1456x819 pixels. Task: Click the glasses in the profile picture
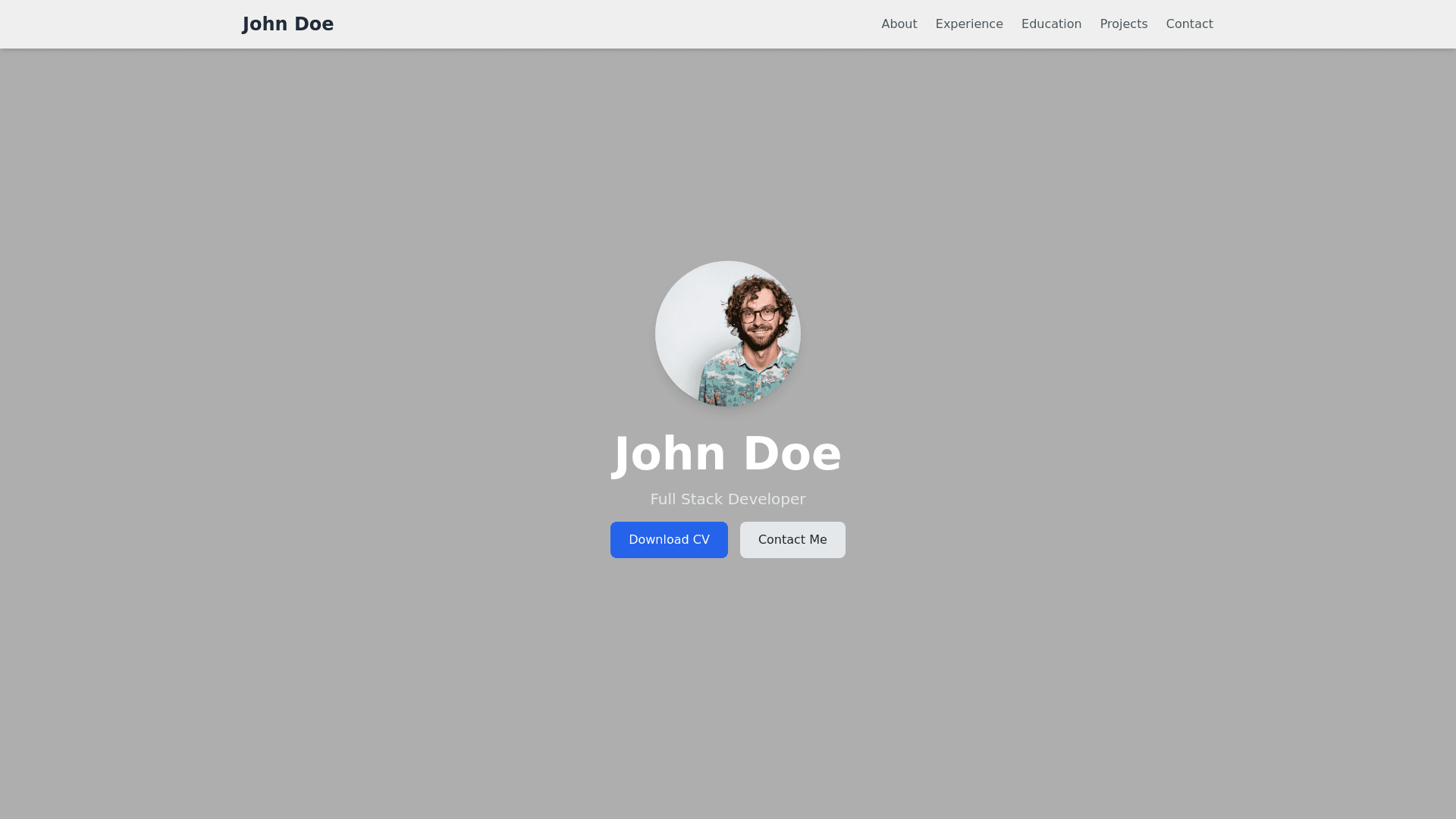[x=759, y=315]
